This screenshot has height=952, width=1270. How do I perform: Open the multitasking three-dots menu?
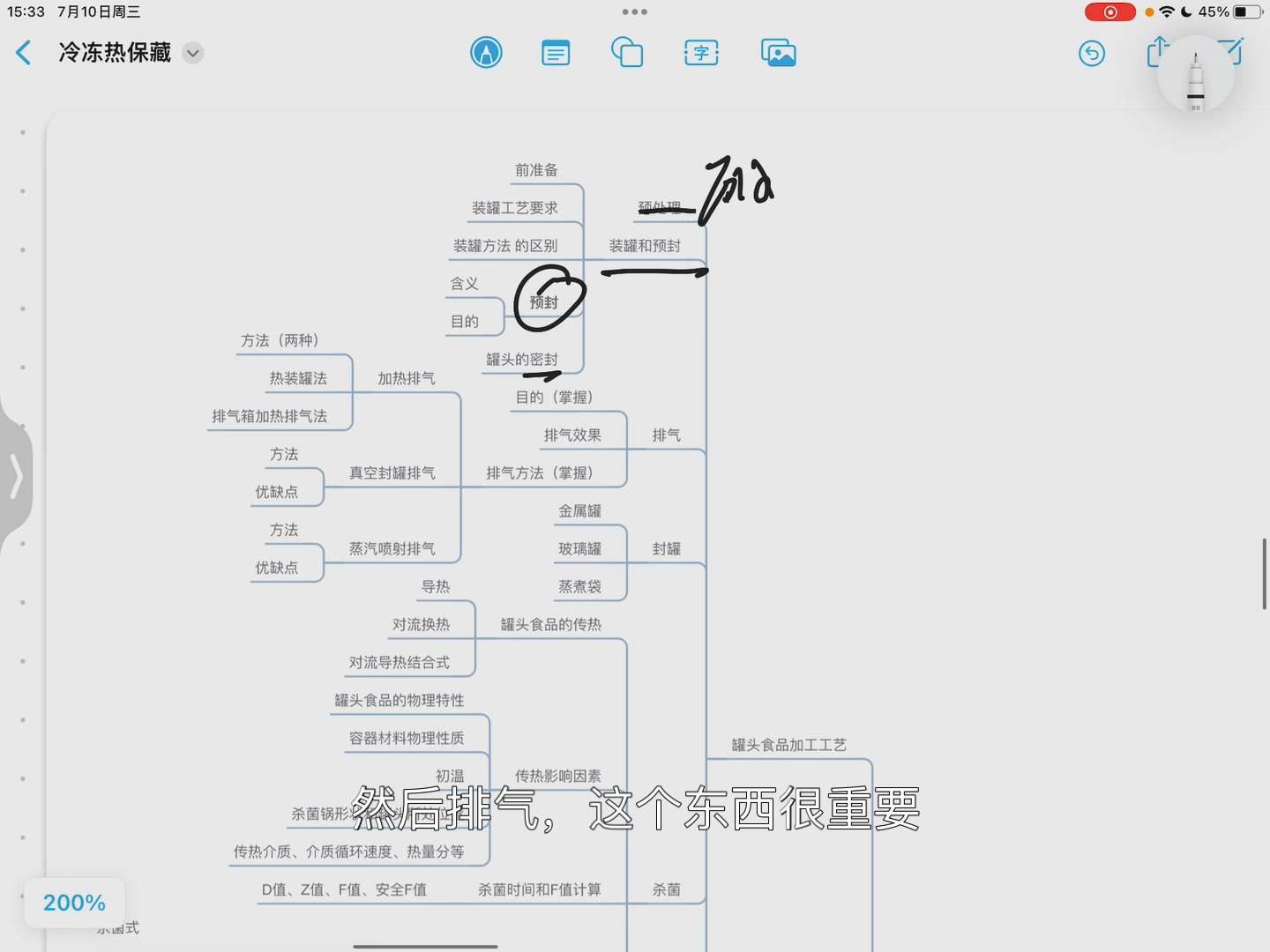pos(635,12)
